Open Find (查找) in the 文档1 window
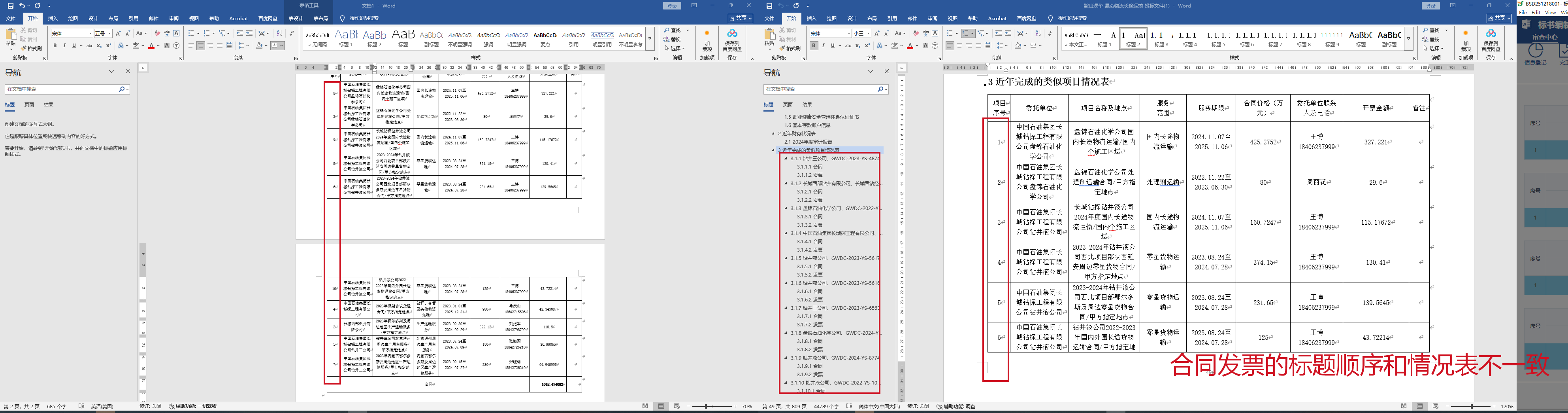 pos(673,30)
